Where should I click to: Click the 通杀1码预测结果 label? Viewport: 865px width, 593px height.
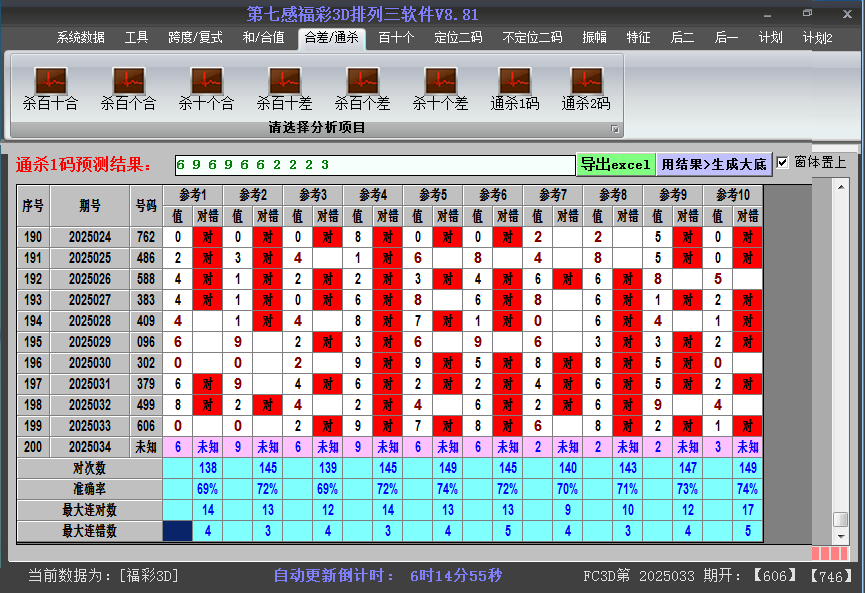point(83,165)
